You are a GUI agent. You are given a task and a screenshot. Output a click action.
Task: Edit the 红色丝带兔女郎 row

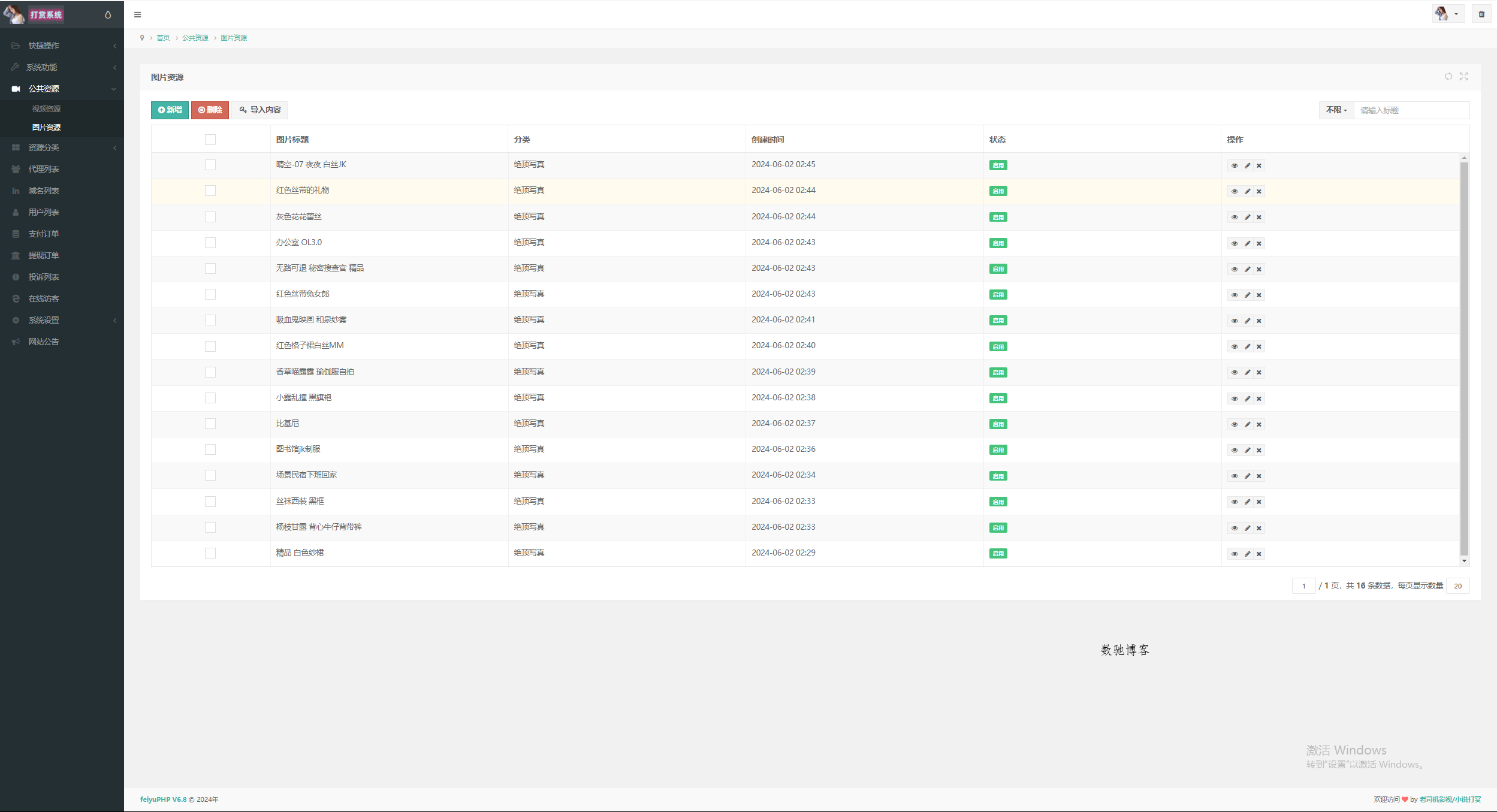[1247, 295]
